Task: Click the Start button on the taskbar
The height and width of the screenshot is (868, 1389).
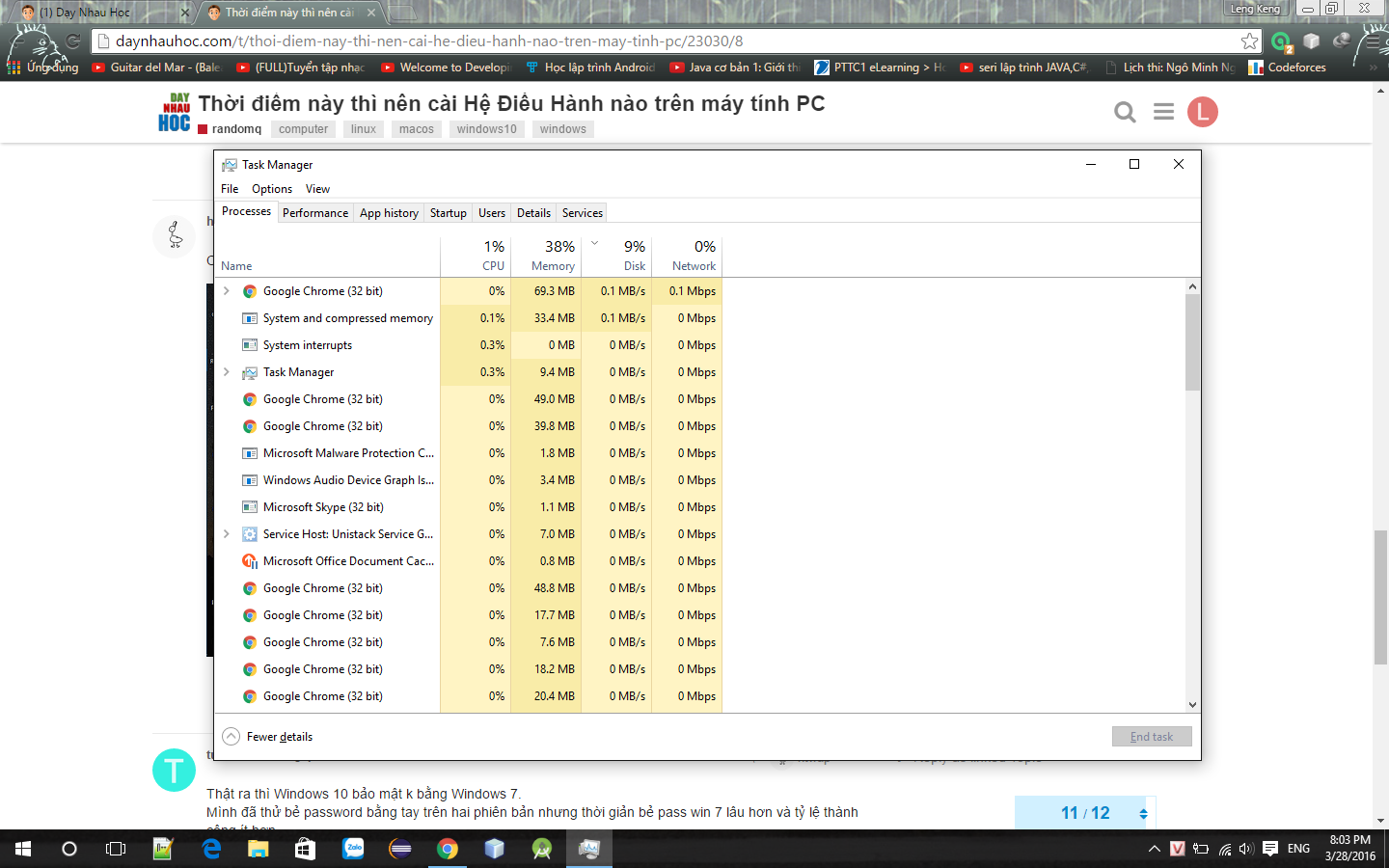Action: pos(23,849)
